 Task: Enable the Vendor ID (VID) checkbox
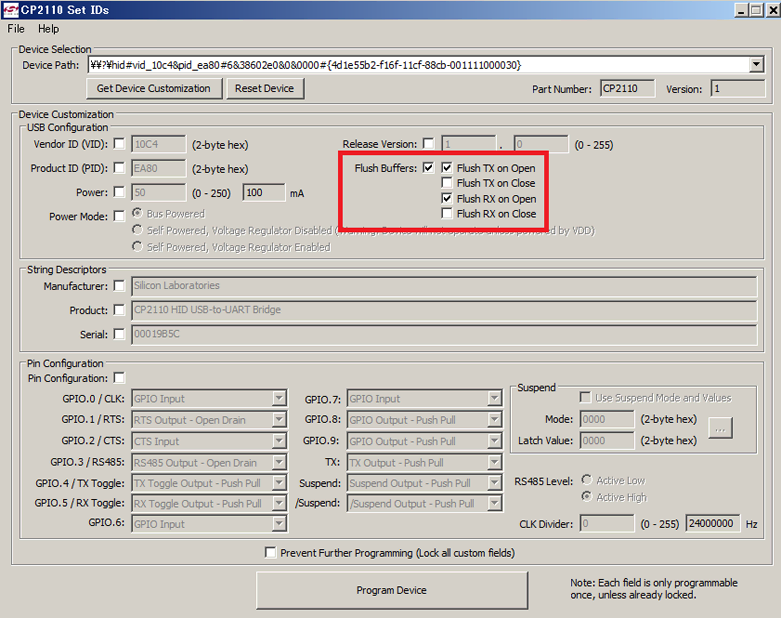(119, 144)
